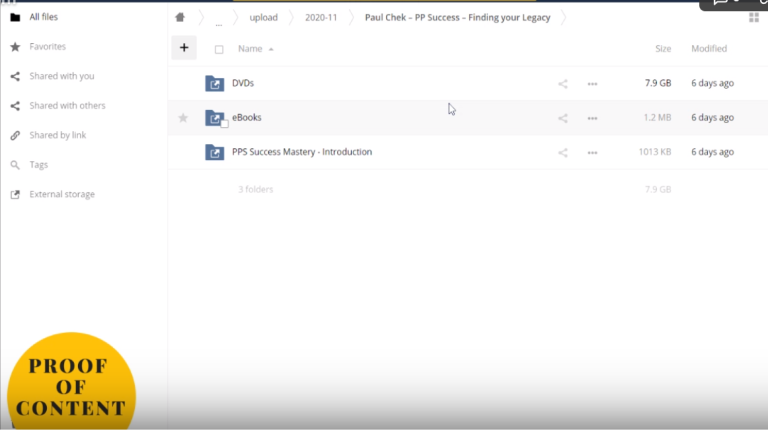Screen dimensions: 768x430
Task: Open DVDs folder name
Action: 243,83
